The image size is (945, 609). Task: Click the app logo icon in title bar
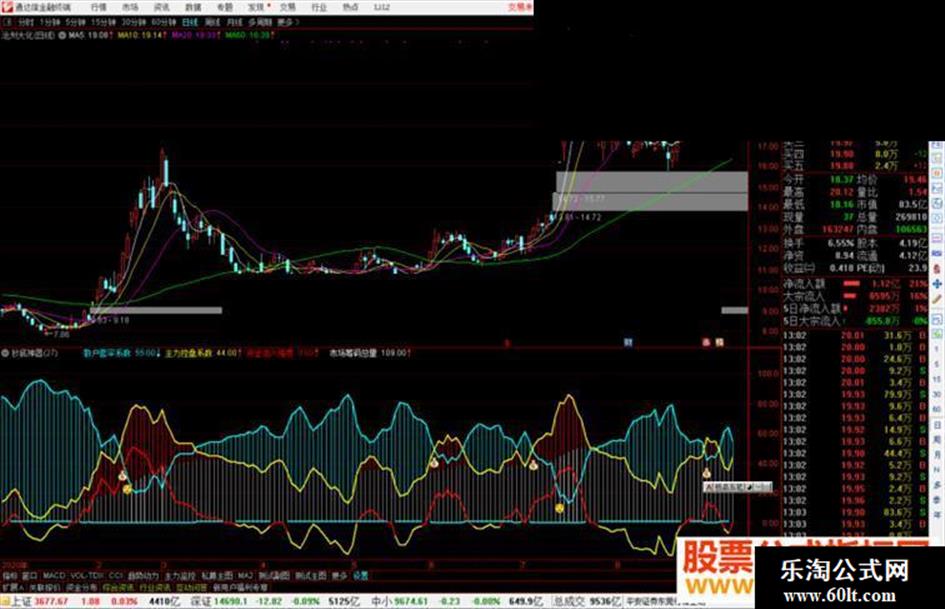pyautogui.click(x=7, y=7)
